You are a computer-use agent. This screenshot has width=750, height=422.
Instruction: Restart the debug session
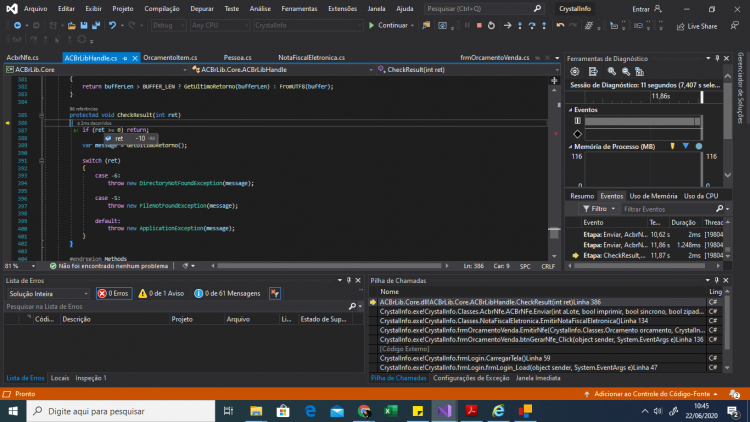coord(491,25)
